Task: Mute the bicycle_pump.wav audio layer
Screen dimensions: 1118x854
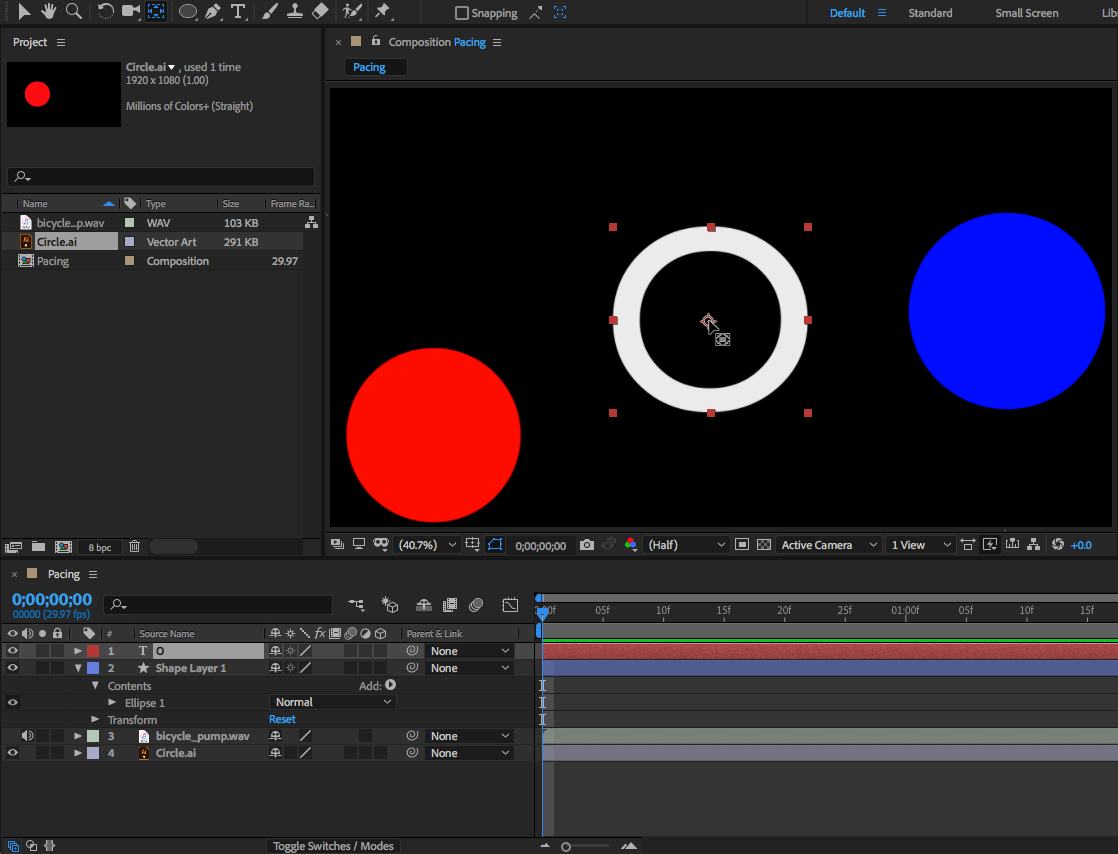Action: (27, 736)
